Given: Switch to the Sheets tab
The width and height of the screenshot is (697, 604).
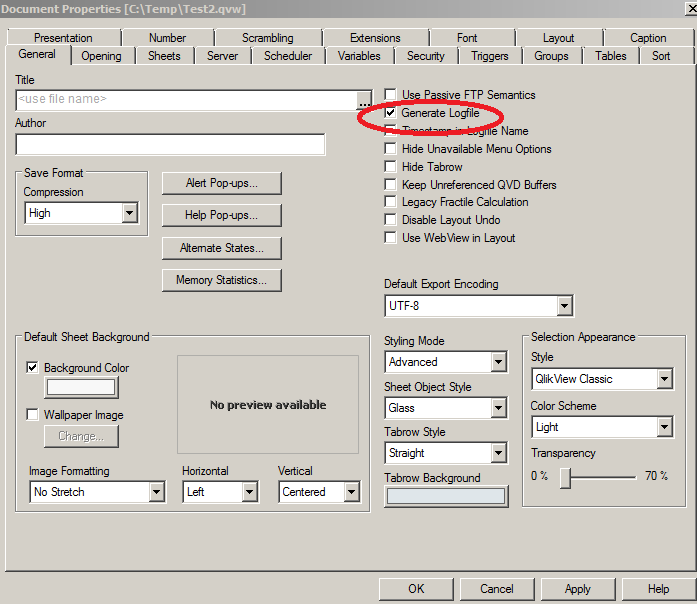Looking at the screenshot, I should (x=164, y=56).
